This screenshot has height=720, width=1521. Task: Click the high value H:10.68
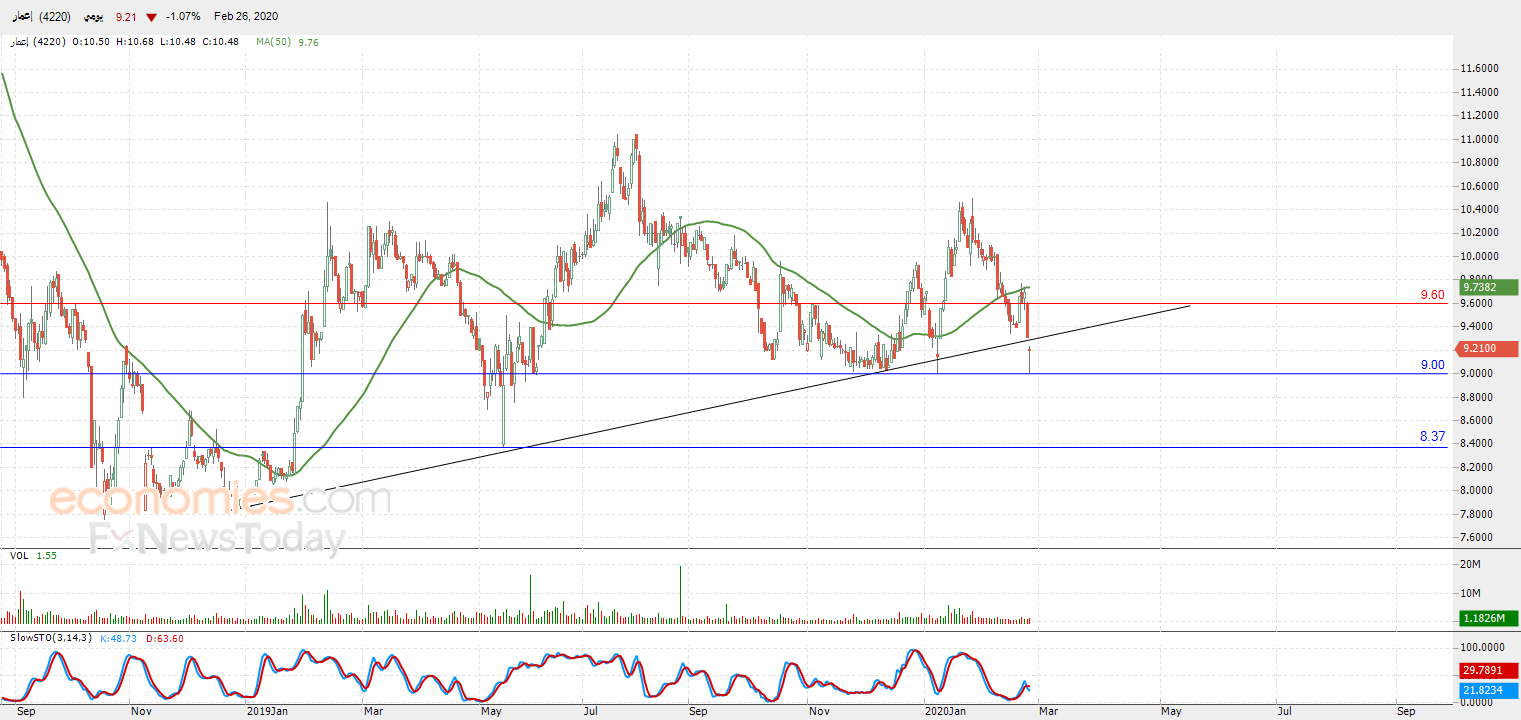point(136,42)
